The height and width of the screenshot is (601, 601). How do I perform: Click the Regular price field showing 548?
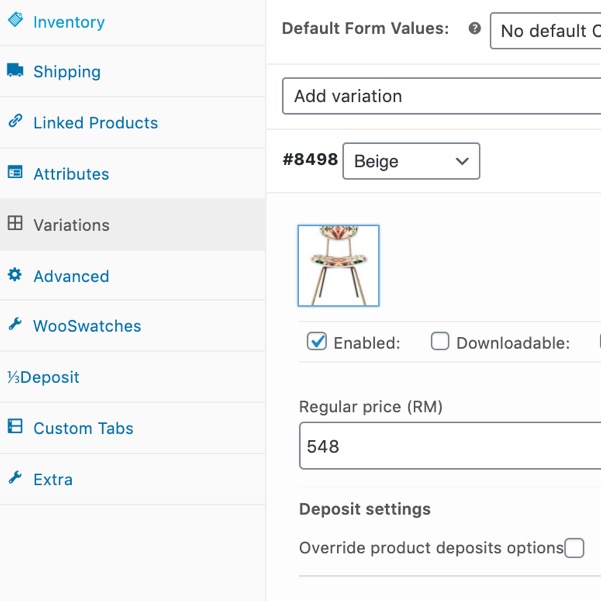pyautogui.click(x=450, y=446)
